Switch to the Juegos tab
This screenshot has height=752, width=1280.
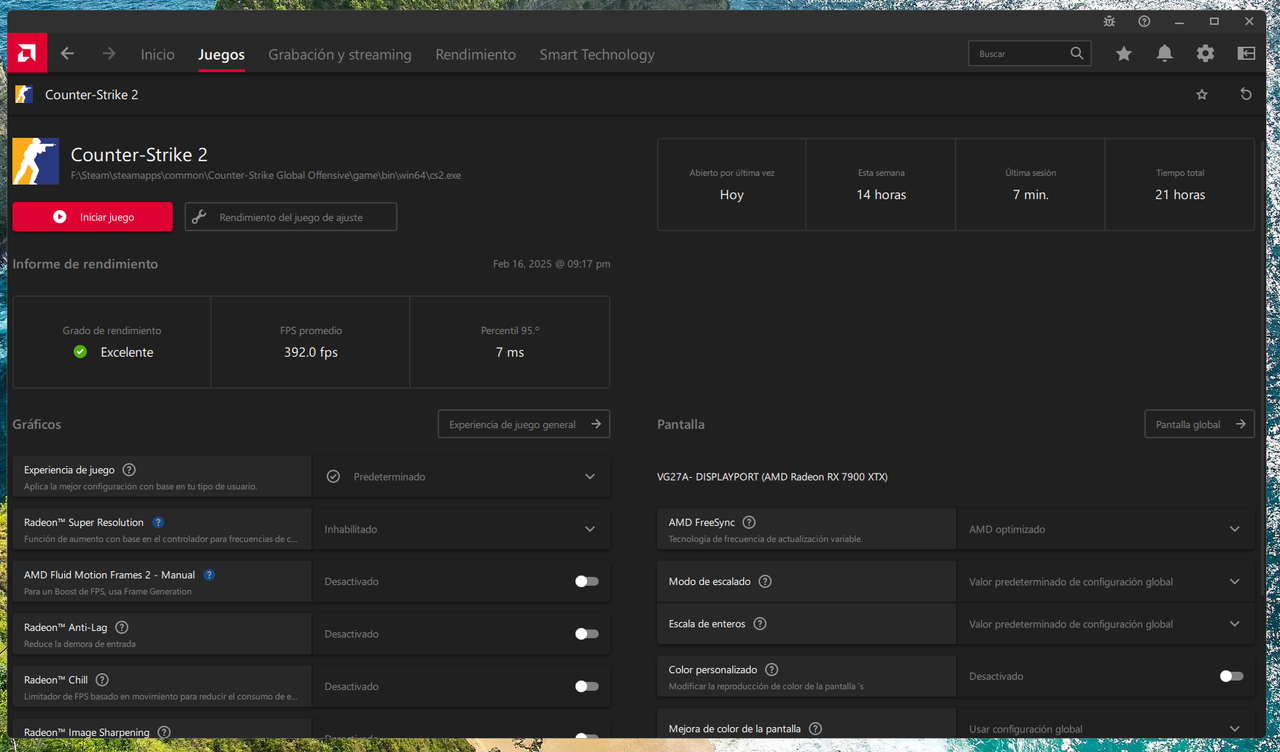point(221,54)
